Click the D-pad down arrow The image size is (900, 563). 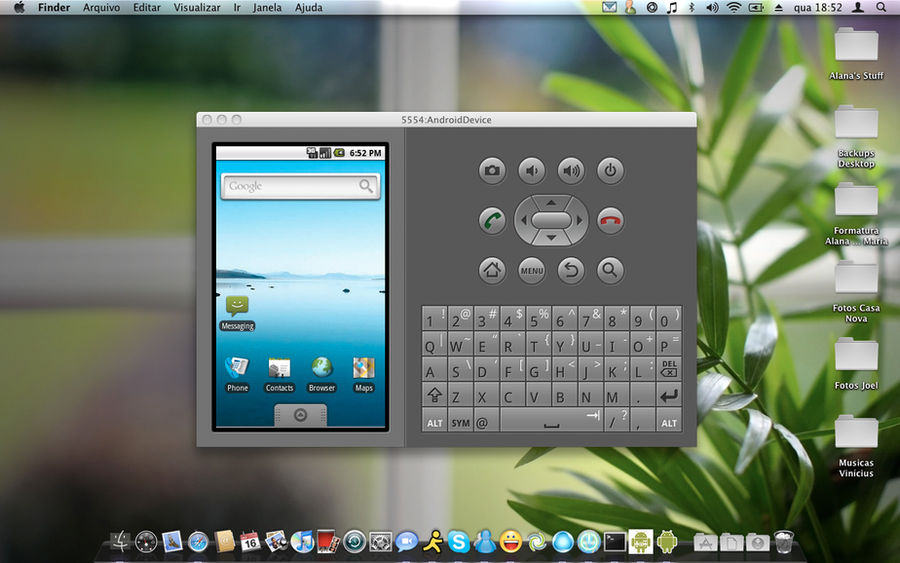(x=551, y=238)
